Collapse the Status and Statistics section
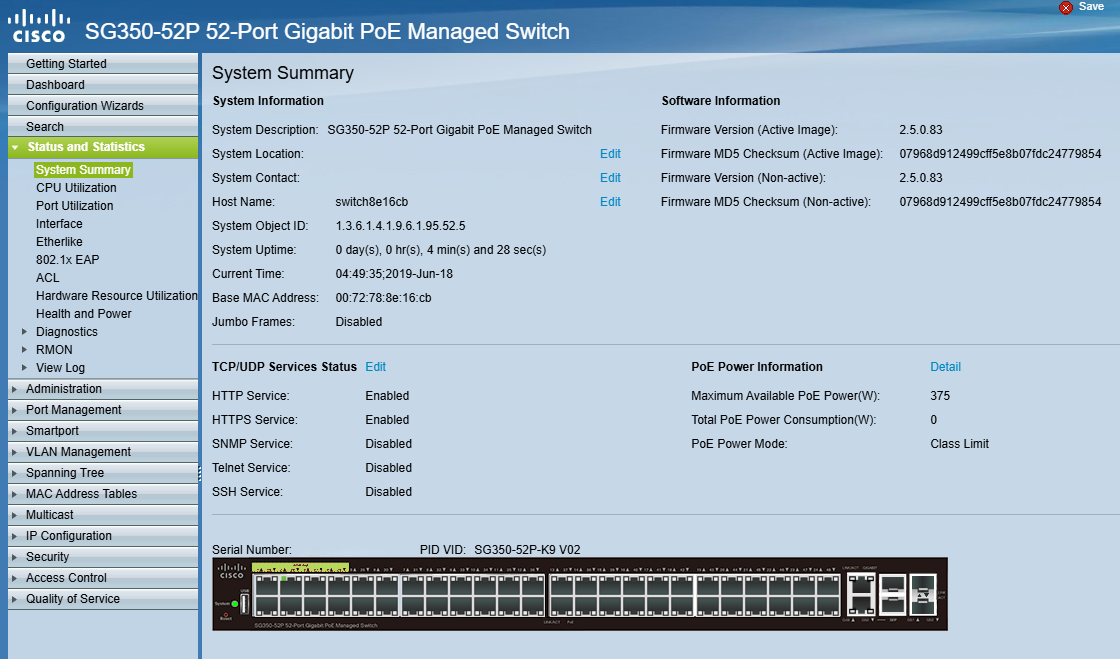Screen dimensions: 1120x659 [x=15, y=147]
